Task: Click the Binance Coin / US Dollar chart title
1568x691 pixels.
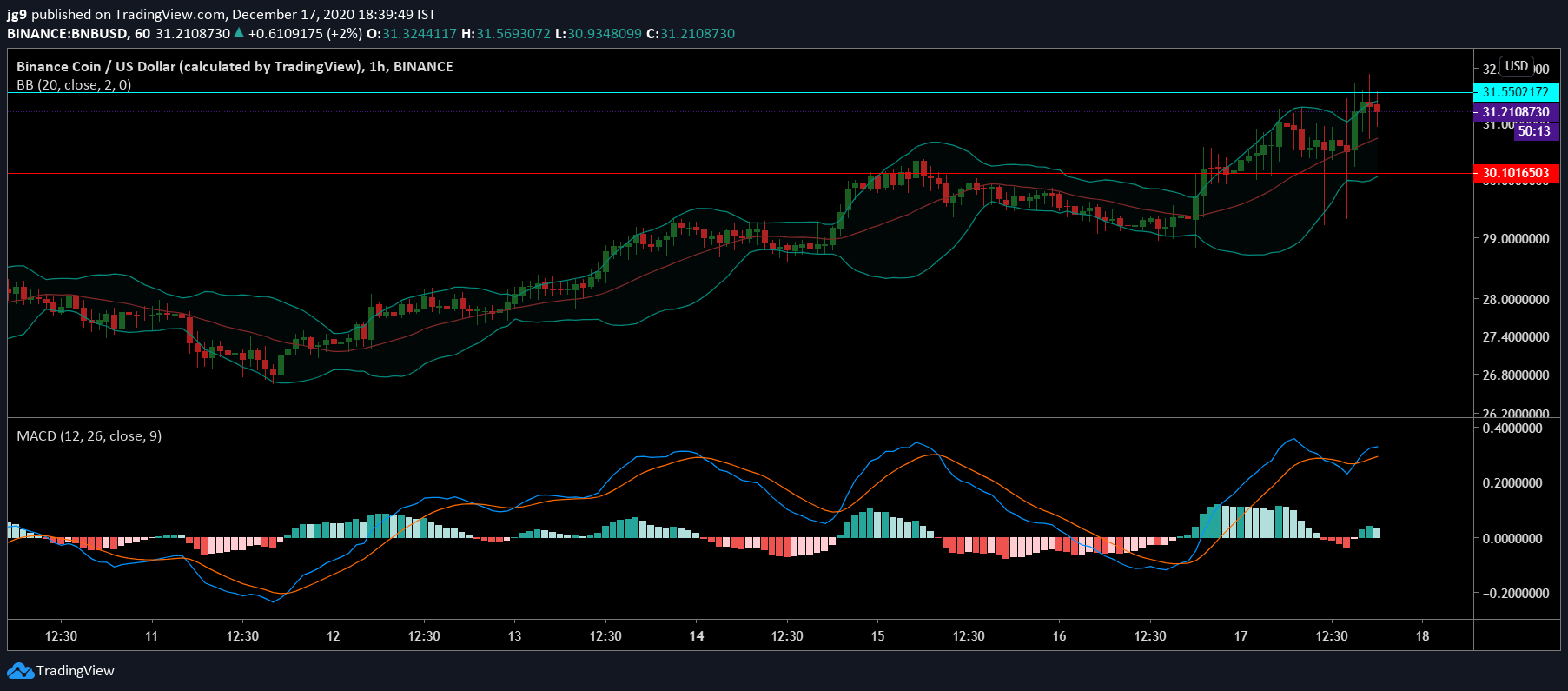Action: coord(235,66)
